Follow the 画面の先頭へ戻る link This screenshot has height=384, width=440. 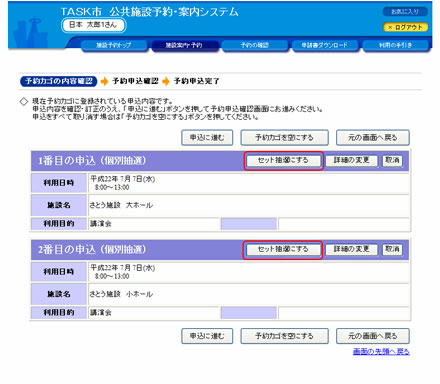click(x=381, y=351)
